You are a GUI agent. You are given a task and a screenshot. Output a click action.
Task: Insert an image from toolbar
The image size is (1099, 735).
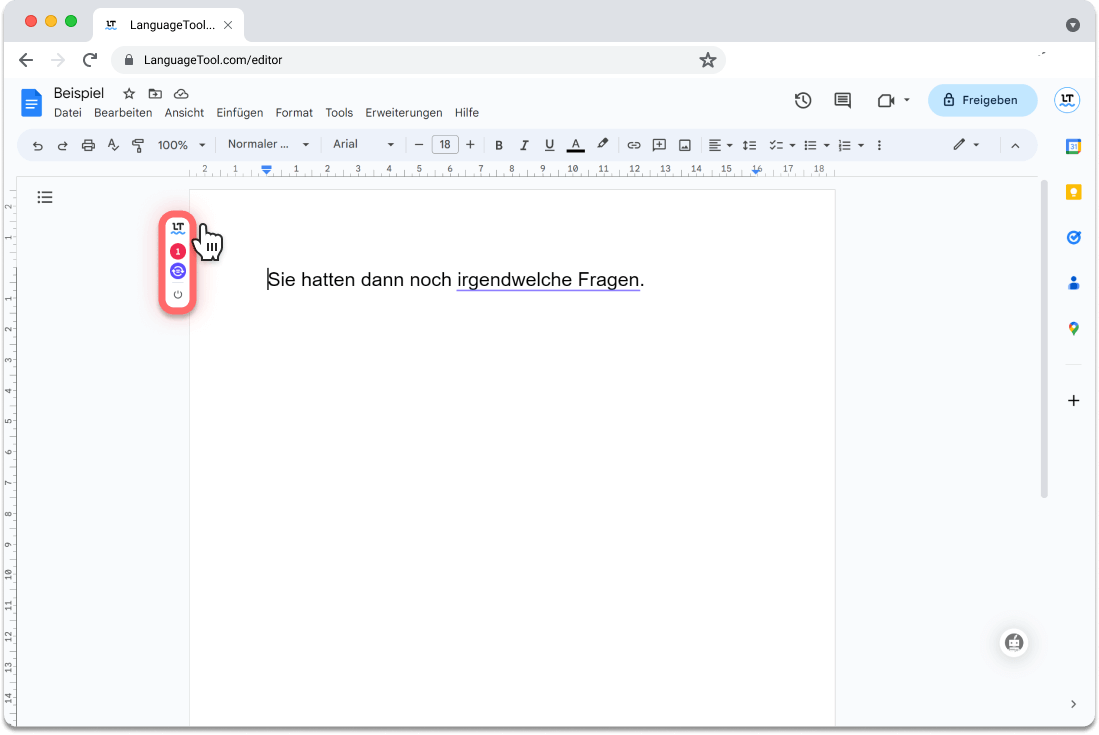(685, 145)
